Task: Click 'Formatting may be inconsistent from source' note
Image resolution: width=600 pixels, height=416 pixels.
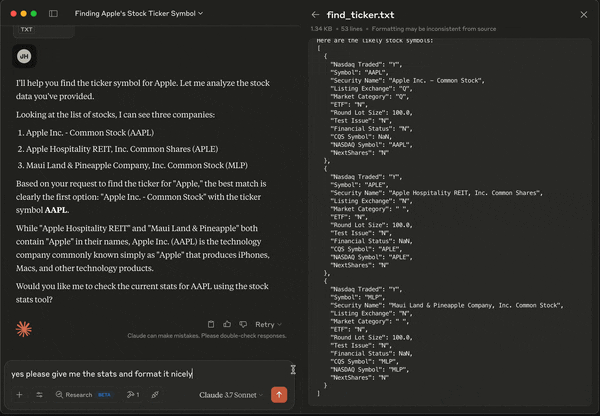Action: point(434,29)
